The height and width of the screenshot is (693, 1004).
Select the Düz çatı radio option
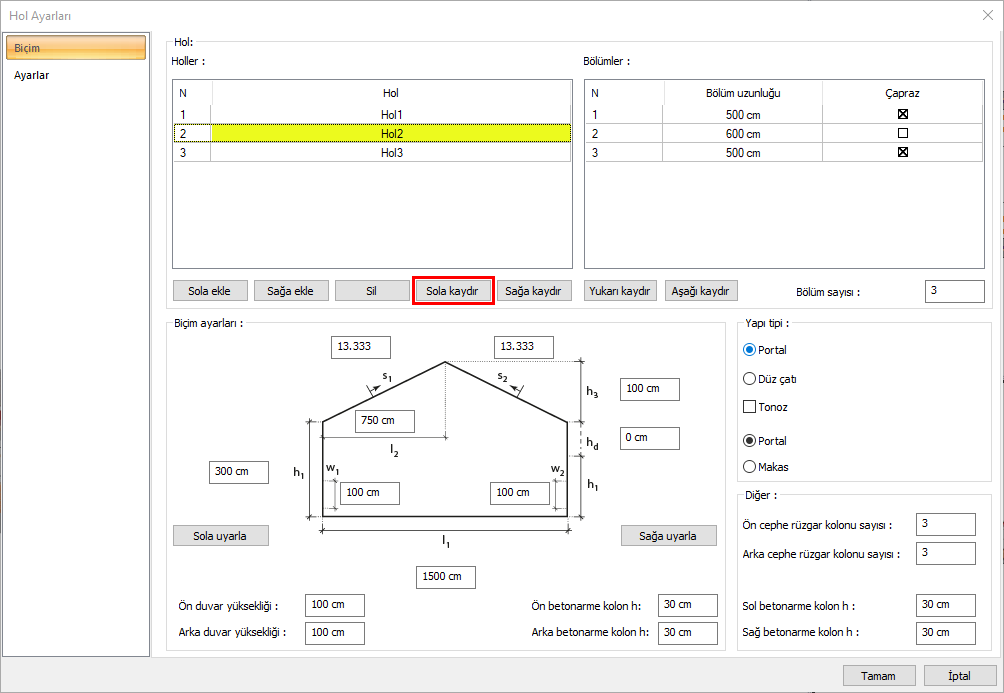click(749, 379)
